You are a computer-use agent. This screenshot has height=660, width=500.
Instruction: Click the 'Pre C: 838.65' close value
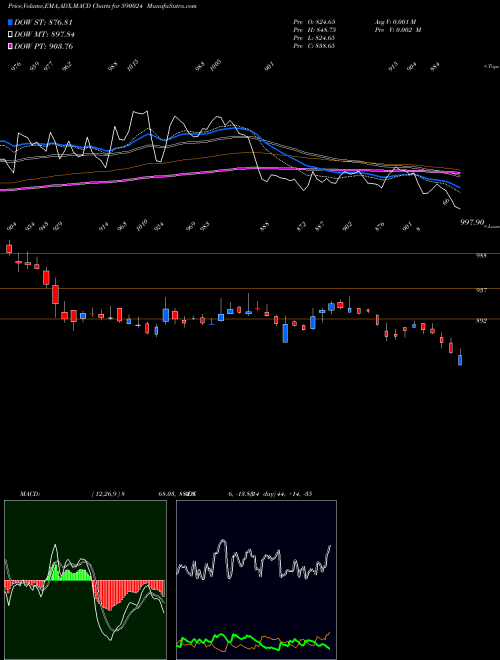314,46
